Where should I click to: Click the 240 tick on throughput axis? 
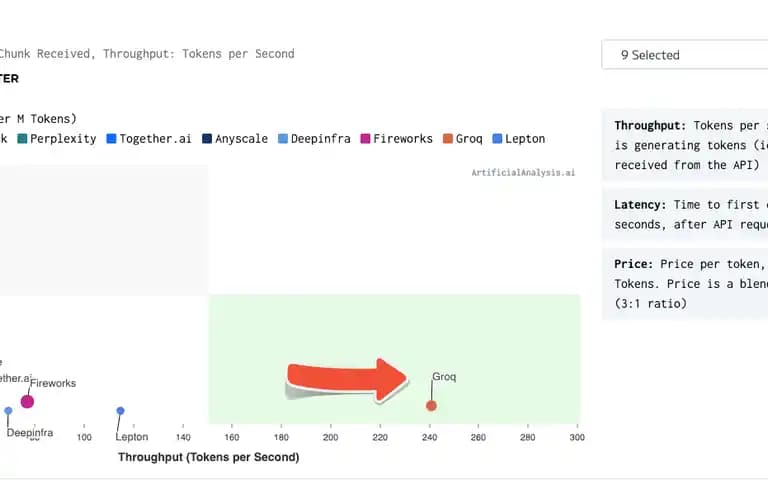pos(430,437)
